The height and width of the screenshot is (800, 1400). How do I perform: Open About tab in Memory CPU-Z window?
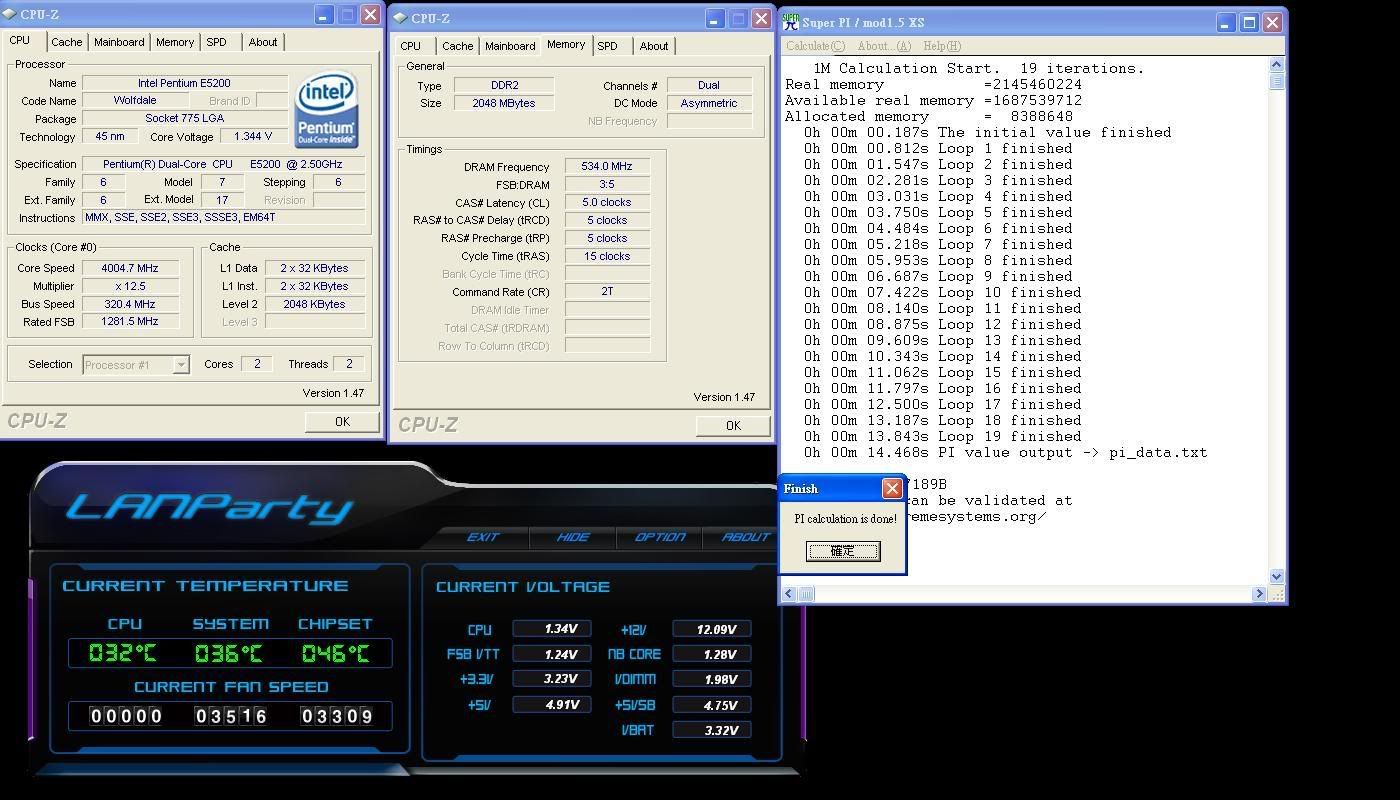[654, 46]
